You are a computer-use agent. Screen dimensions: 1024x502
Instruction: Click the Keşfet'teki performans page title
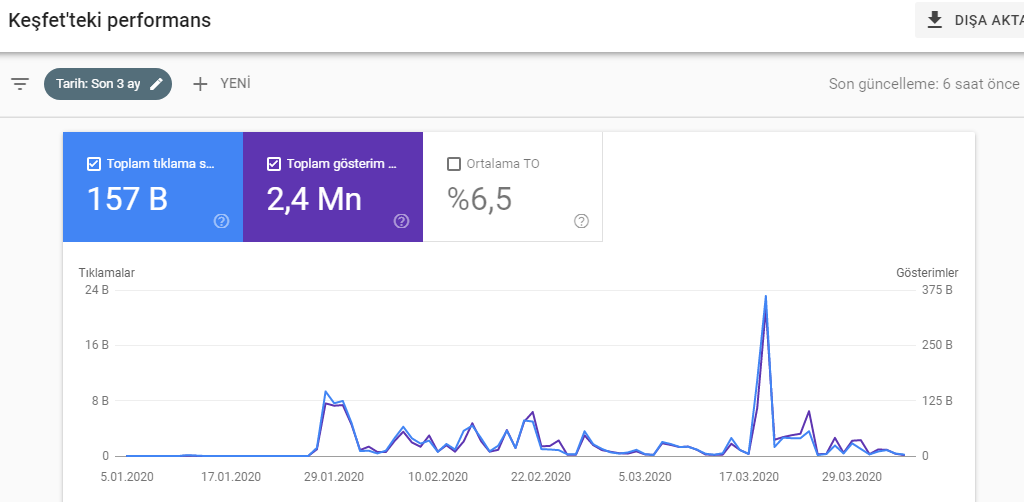tap(109, 20)
